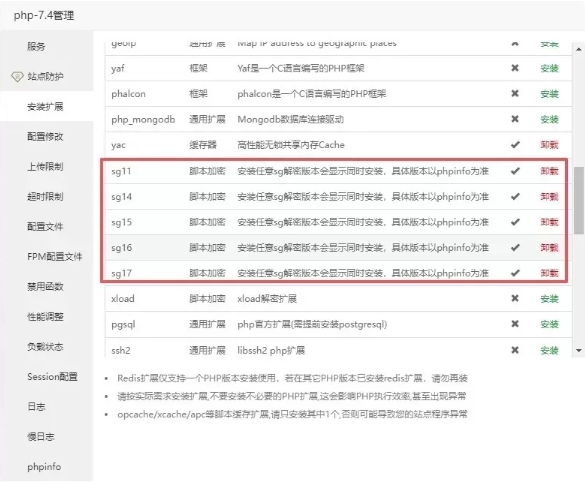The height and width of the screenshot is (489, 585).
Task: Click the libssh2 php扩展 description
Action: (x=271, y=351)
